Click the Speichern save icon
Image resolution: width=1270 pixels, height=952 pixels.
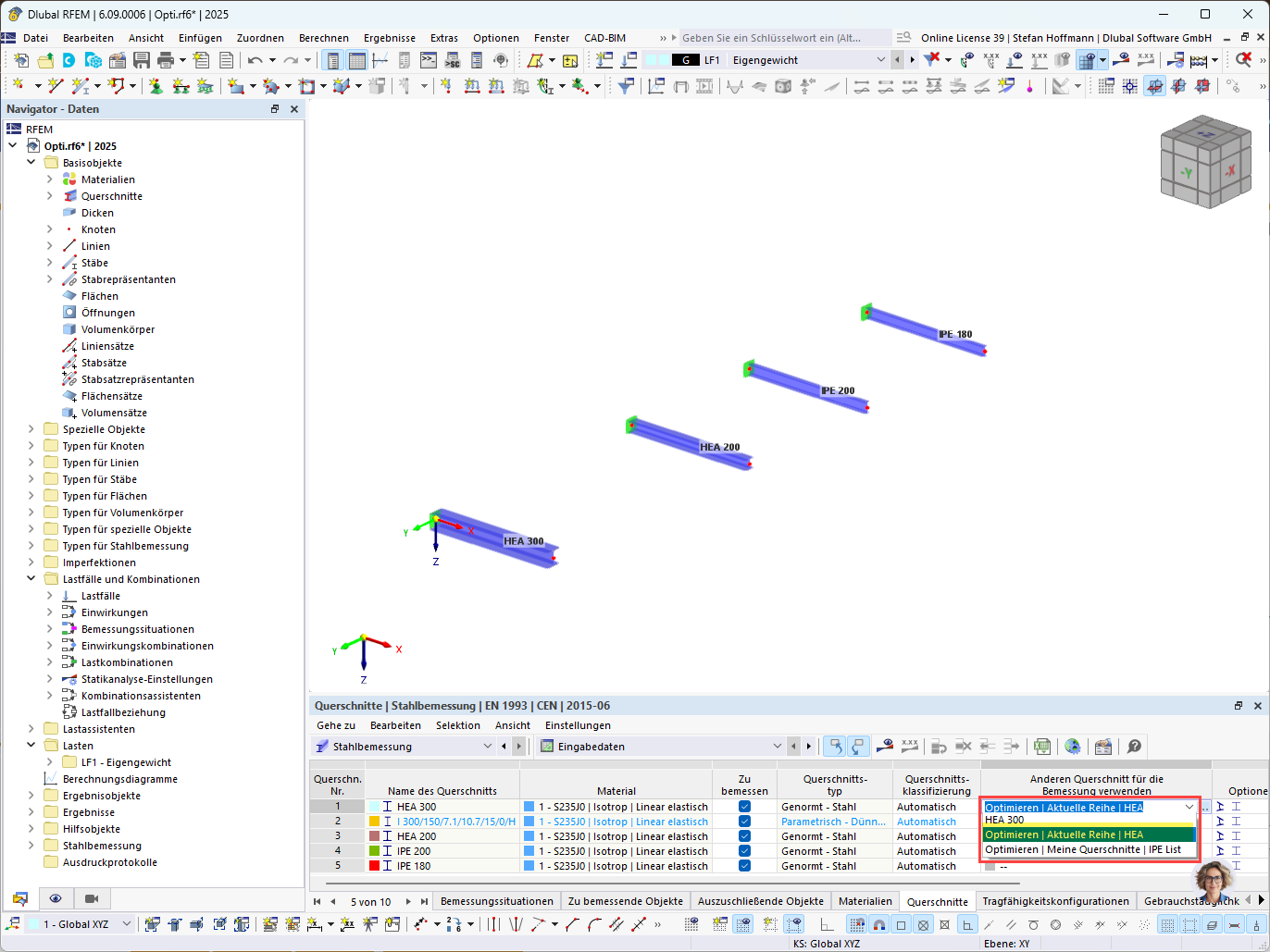[141, 59]
